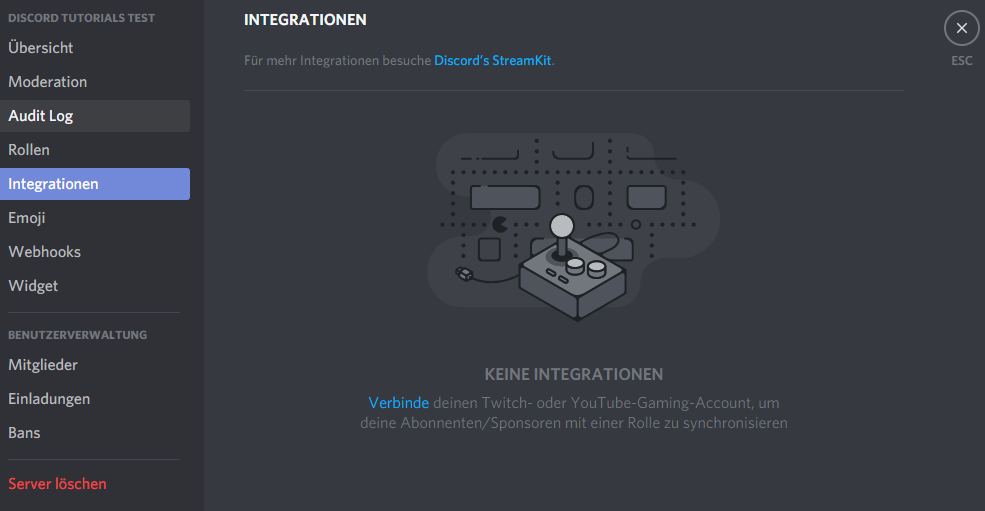Click the red Server löschen option

pyautogui.click(x=57, y=484)
